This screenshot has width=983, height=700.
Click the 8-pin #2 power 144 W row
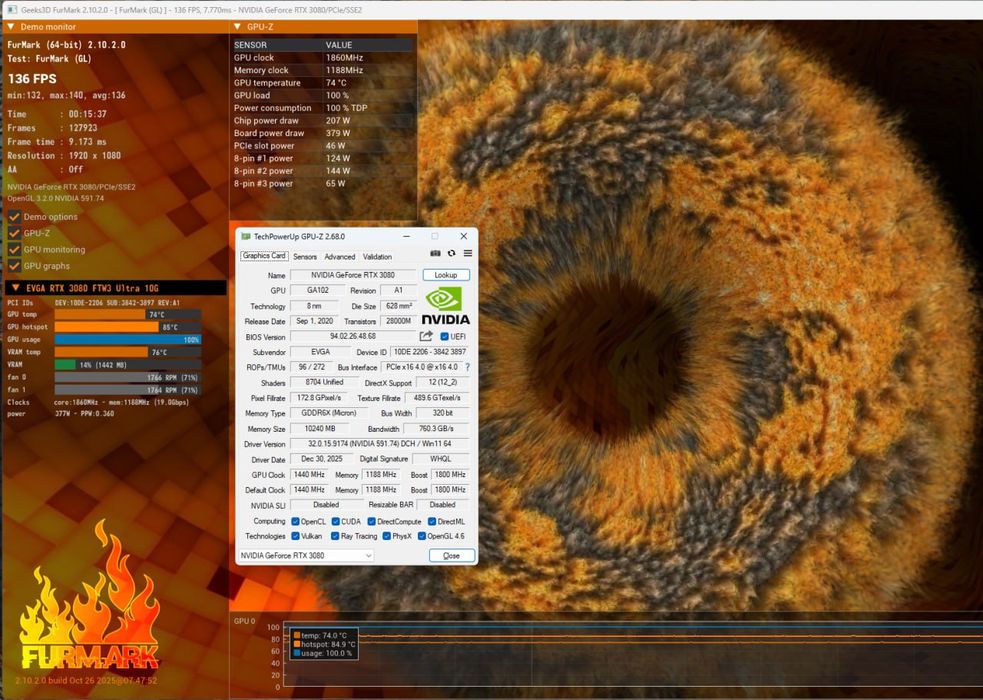[x=323, y=170]
